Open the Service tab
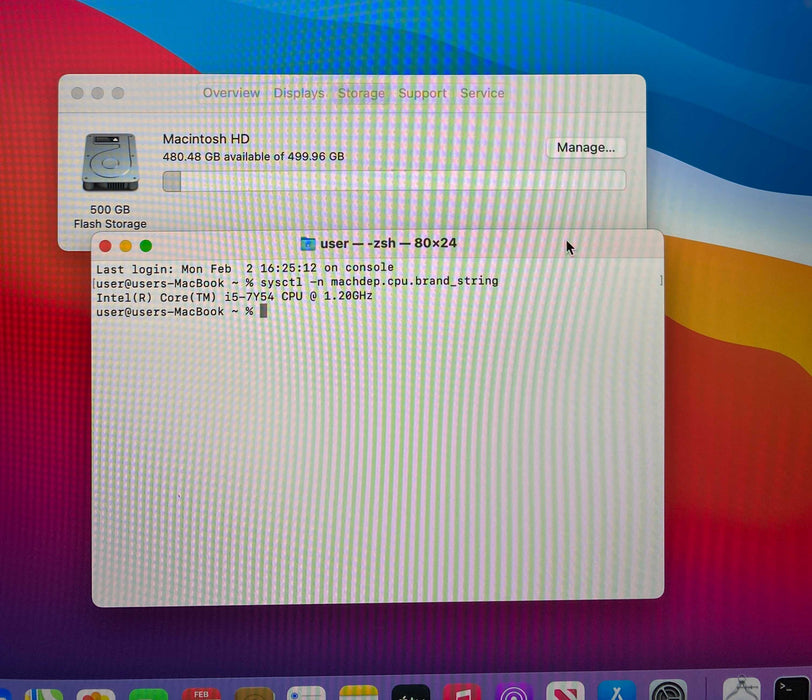The image size is (812, 700). click(x=482, y=93)
